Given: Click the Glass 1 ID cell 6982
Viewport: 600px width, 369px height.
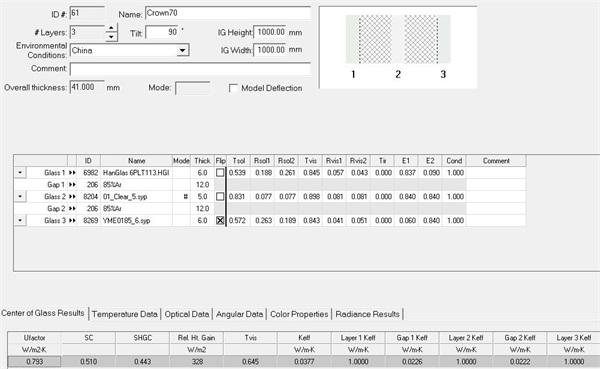Looking at the screenshot, I should [x=88, y=173].
